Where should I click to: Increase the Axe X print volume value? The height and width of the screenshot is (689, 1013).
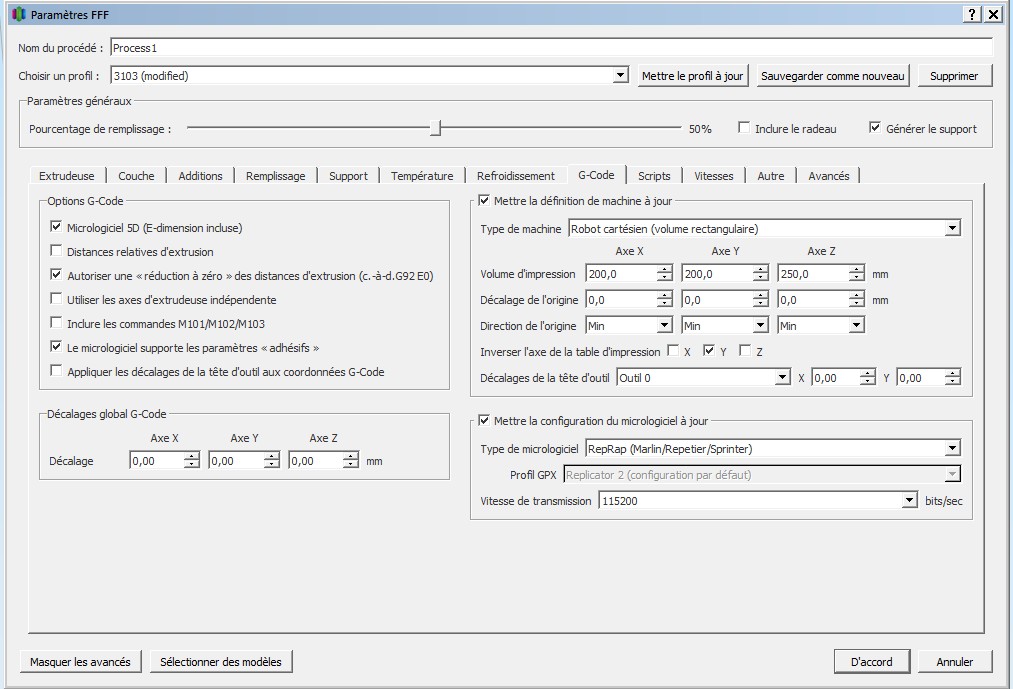point(665,269)
